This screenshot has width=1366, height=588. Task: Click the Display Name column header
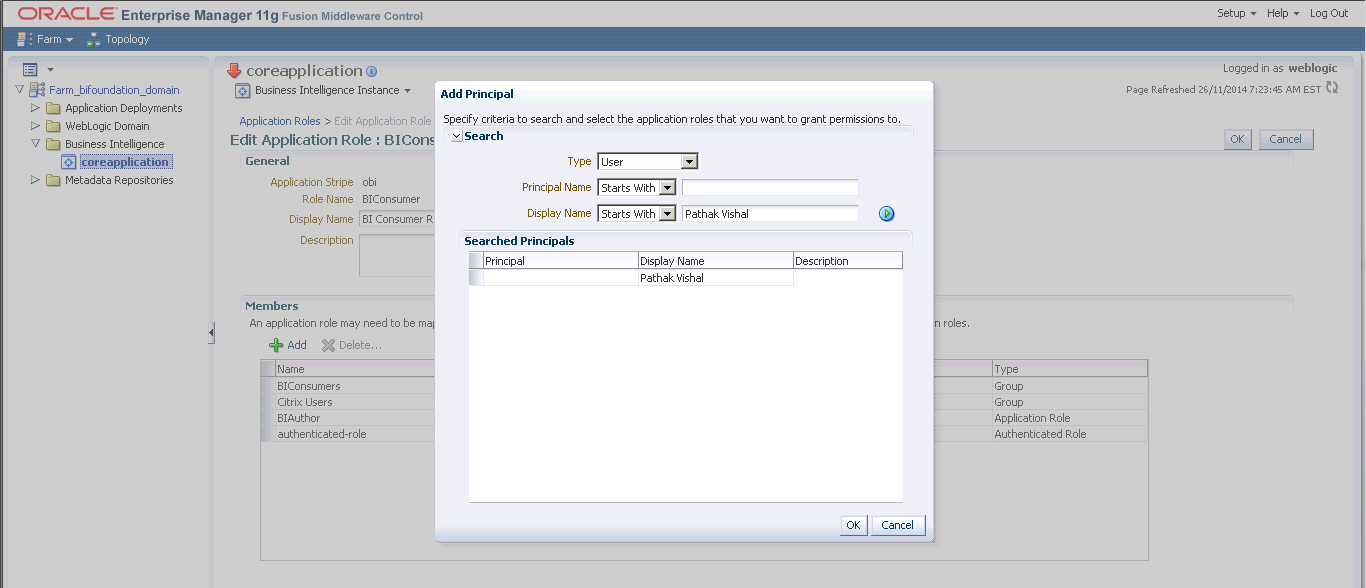tap(716, 261)
